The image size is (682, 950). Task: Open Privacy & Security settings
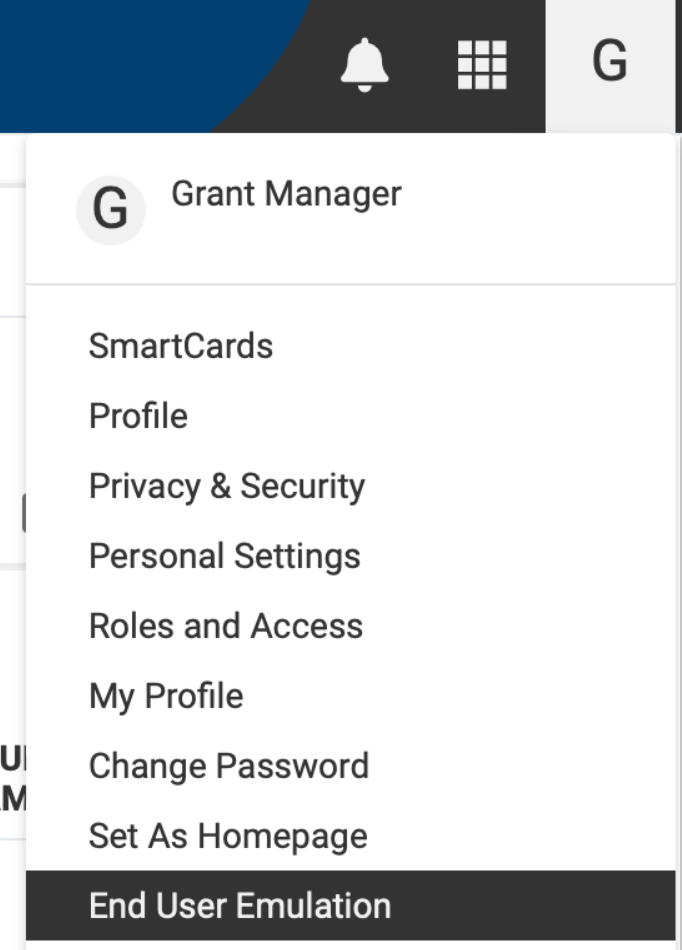pyautogui.click(x=227, y=487)
